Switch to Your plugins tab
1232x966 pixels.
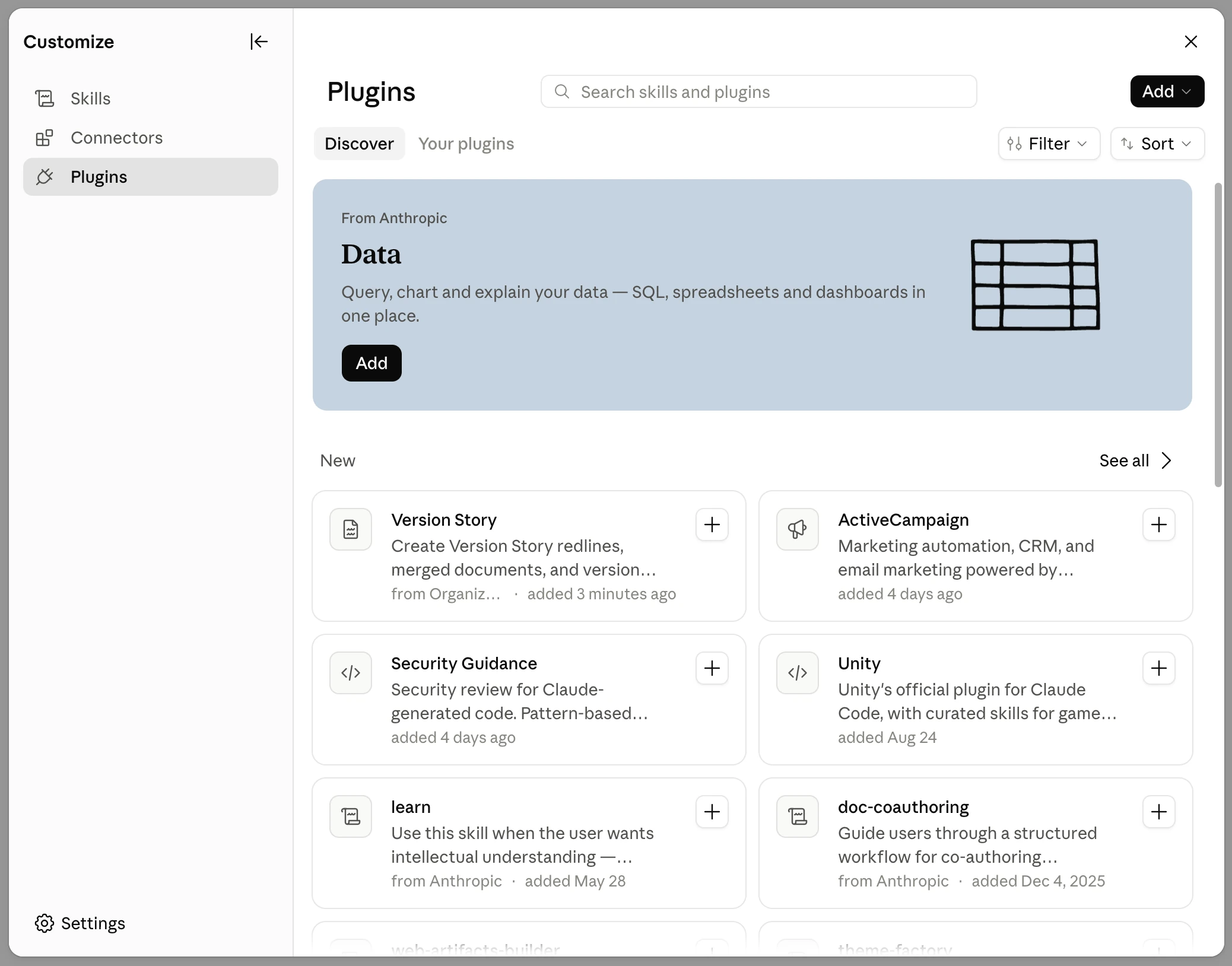click(x=466, y=144)
